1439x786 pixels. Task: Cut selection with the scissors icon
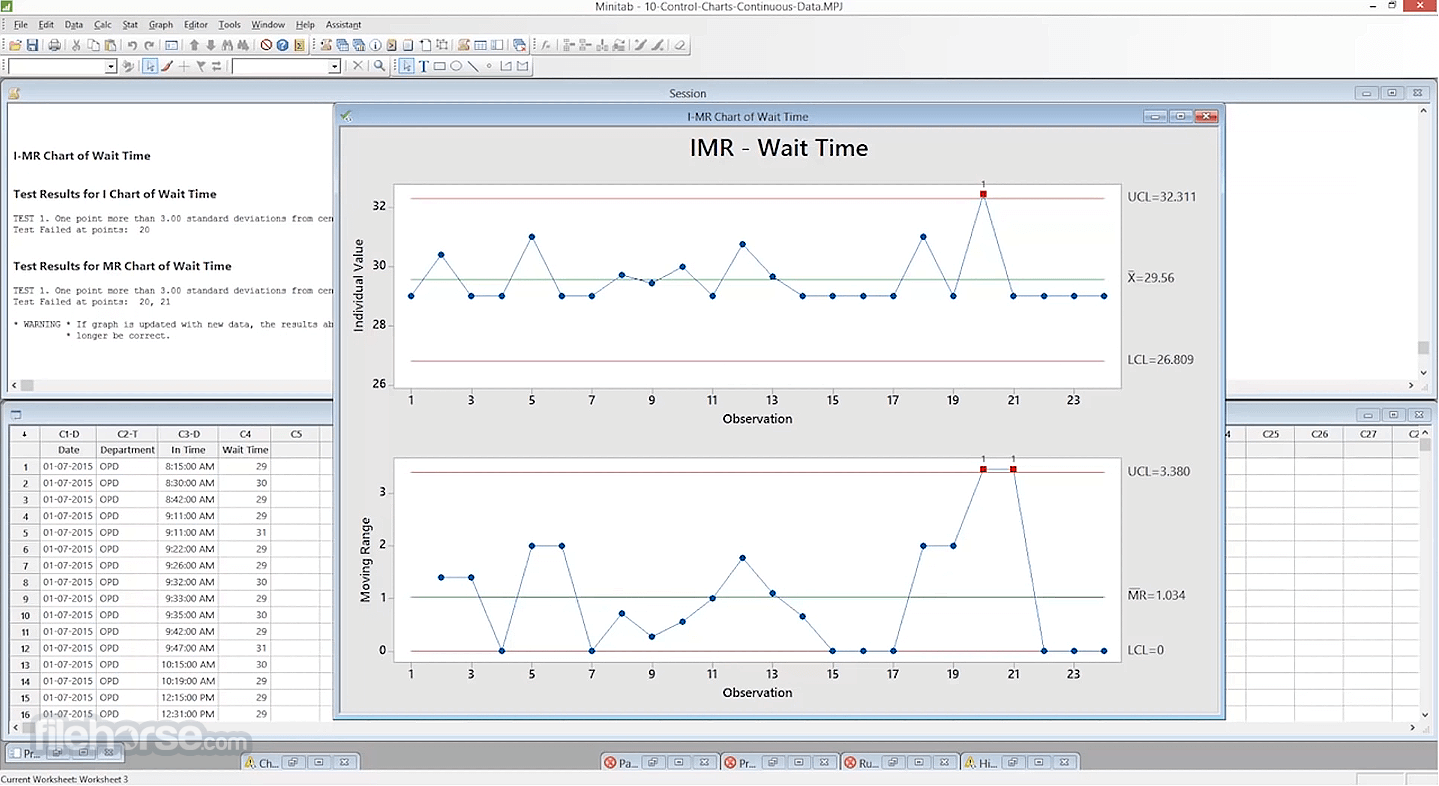tap(76, 45)
